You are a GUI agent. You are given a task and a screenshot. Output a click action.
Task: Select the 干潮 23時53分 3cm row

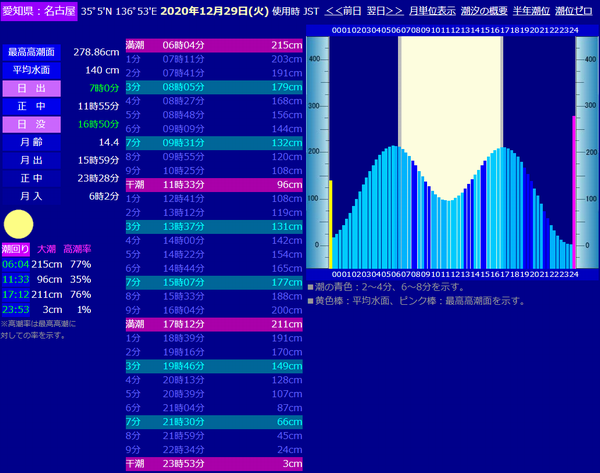tap(214, 464)
